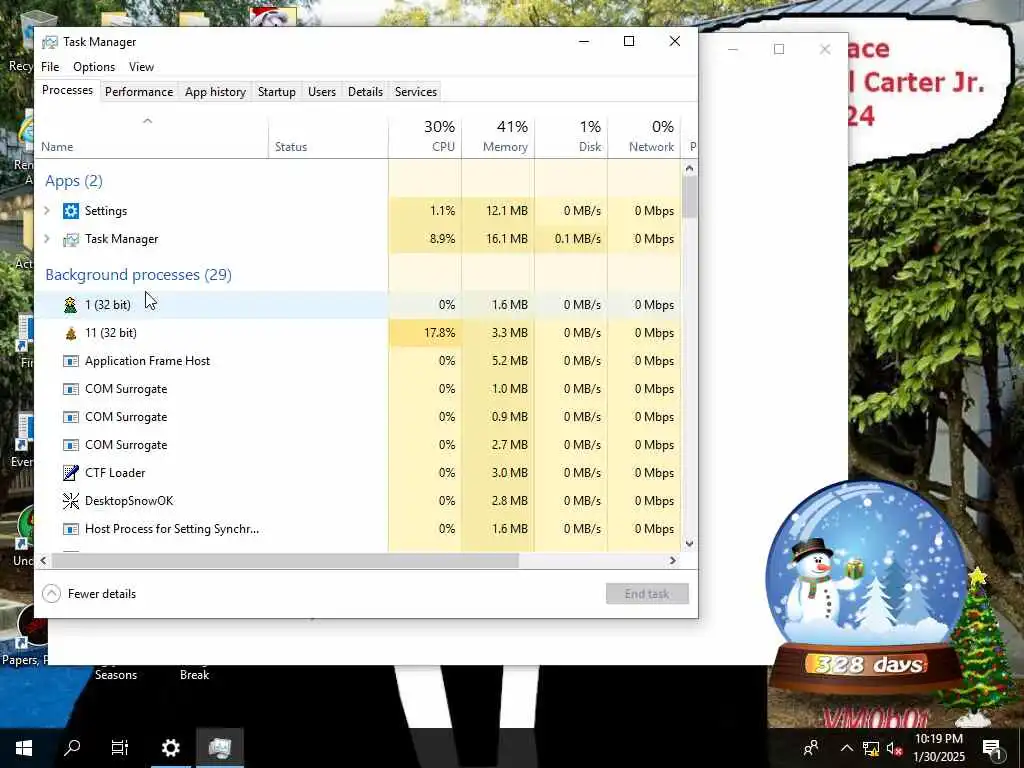The height and width of the screenshot is (768, 1024).
Task: Click the Name column header
Action: point(152,136)
